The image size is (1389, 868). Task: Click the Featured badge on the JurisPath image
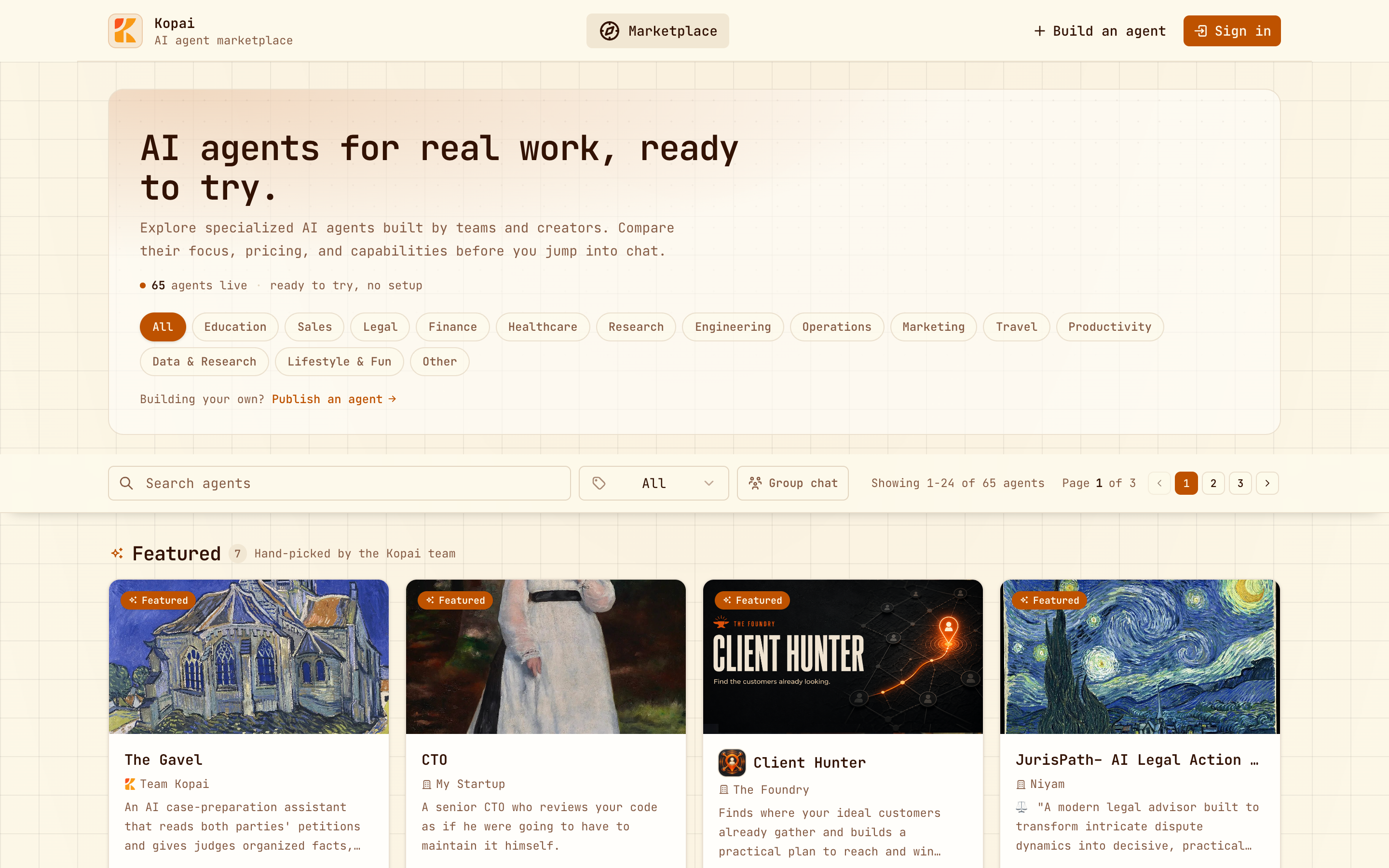[x=1049, y=600]
